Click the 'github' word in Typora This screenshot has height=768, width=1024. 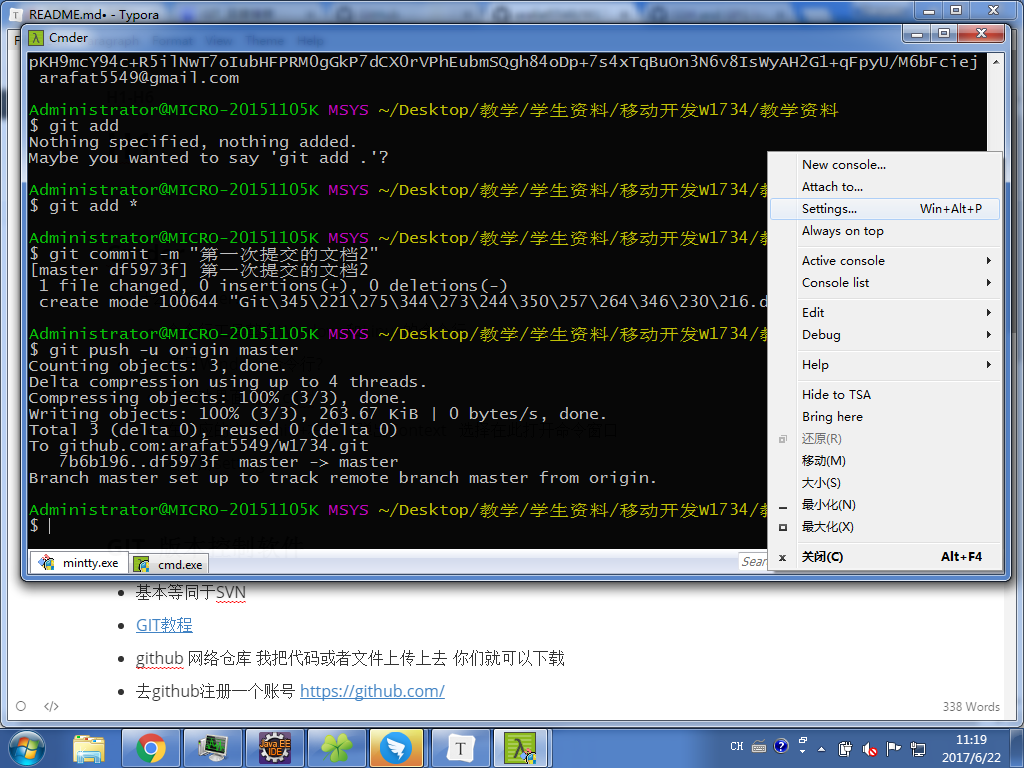(x=159, y=658)
